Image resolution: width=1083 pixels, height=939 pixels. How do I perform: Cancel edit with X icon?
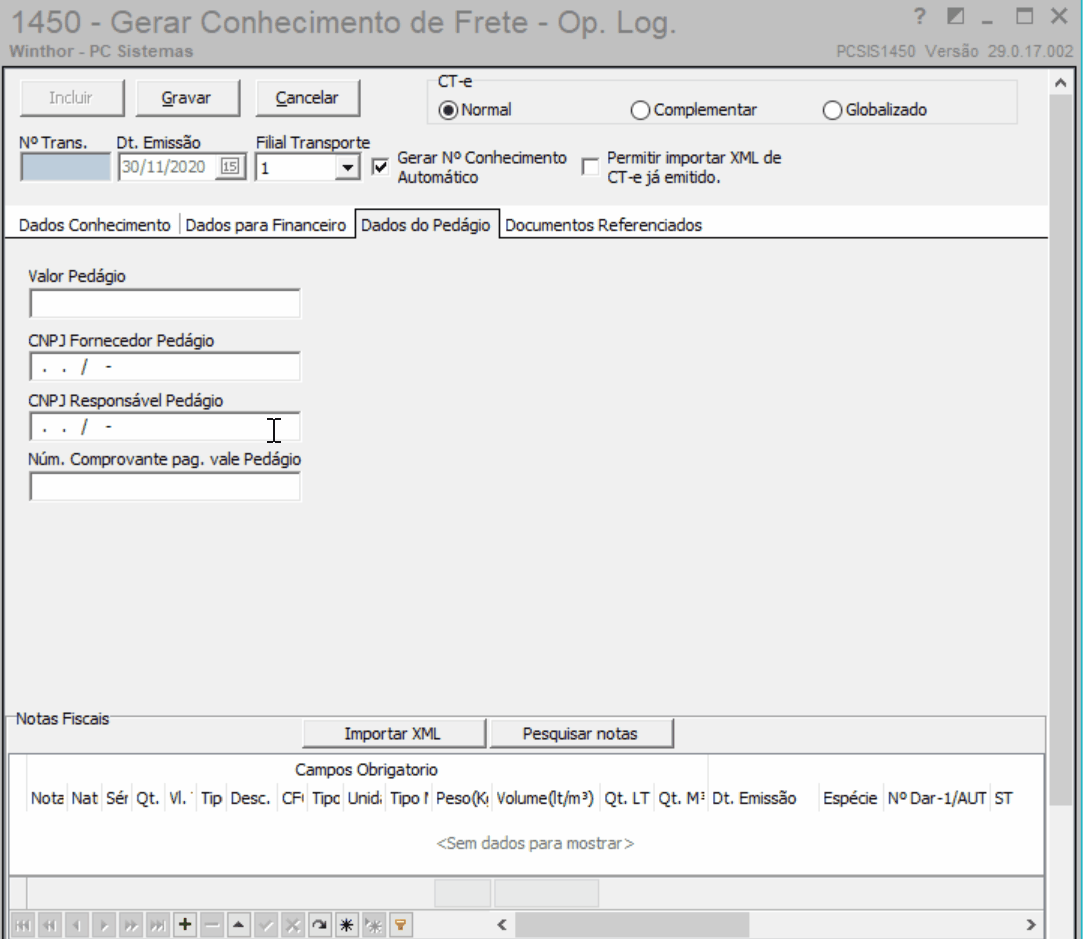292,925
